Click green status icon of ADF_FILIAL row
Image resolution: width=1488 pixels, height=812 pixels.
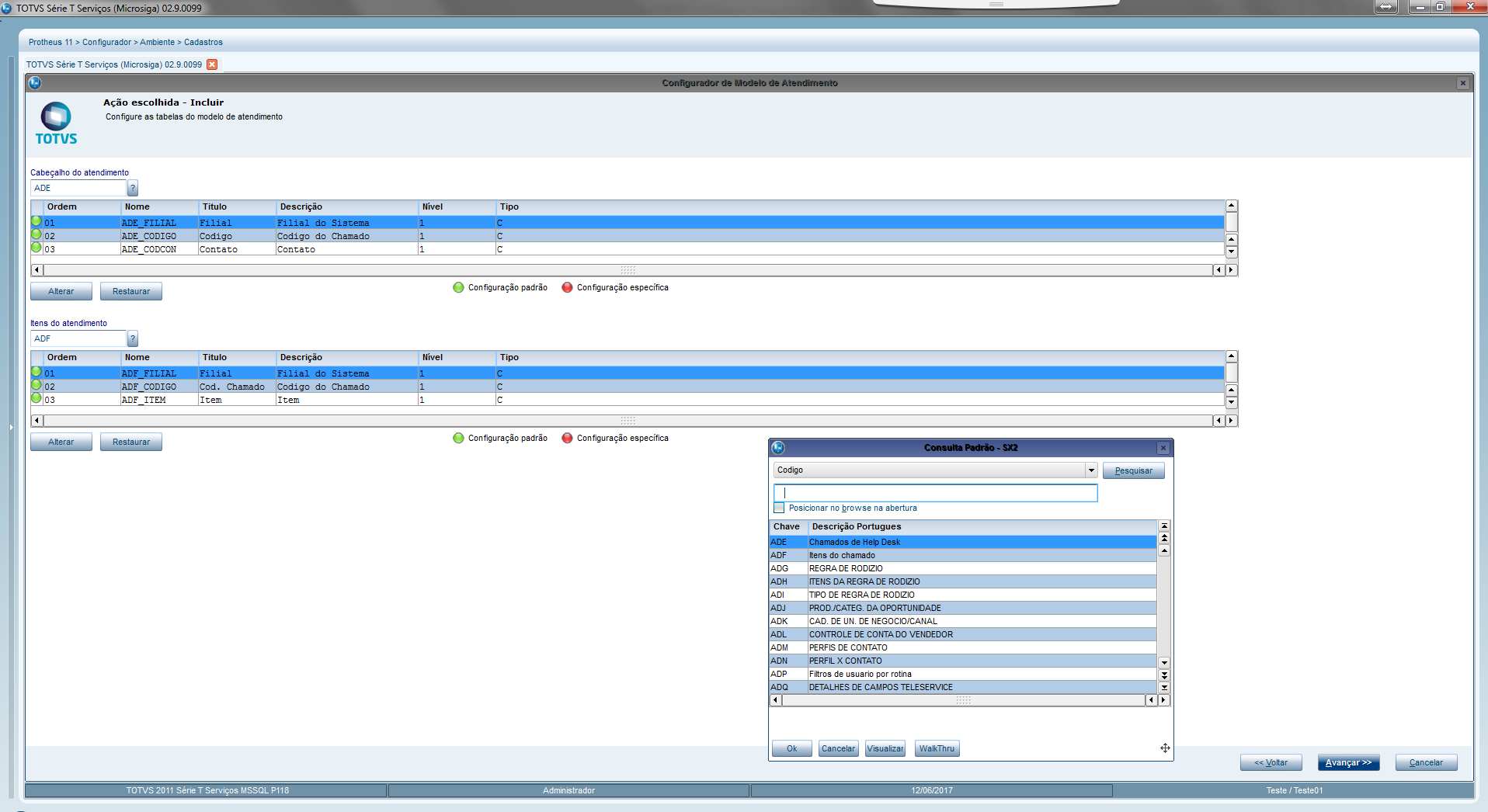(x=37, y=372)
